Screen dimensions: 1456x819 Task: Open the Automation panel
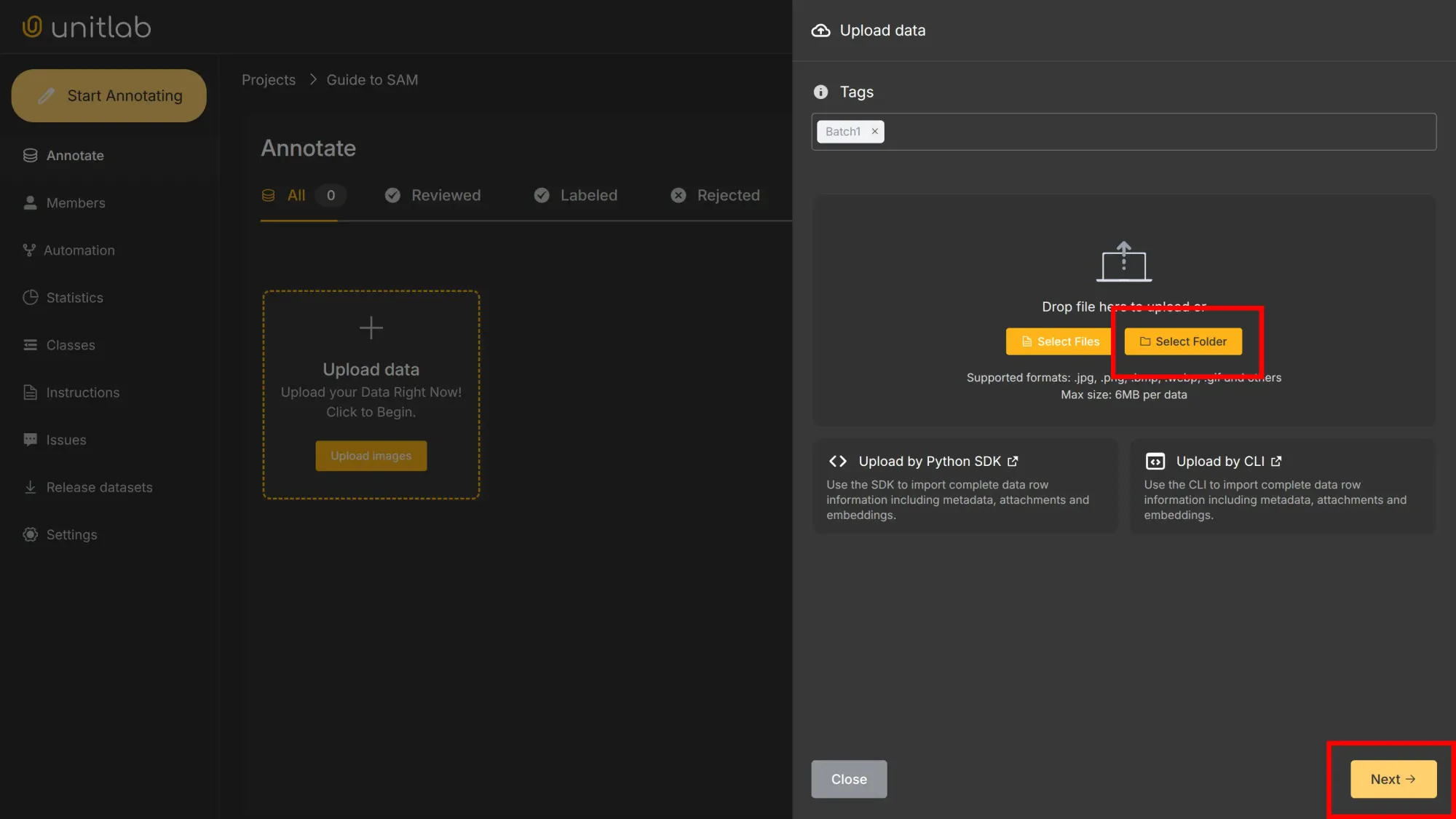click(x=79, y=250)
